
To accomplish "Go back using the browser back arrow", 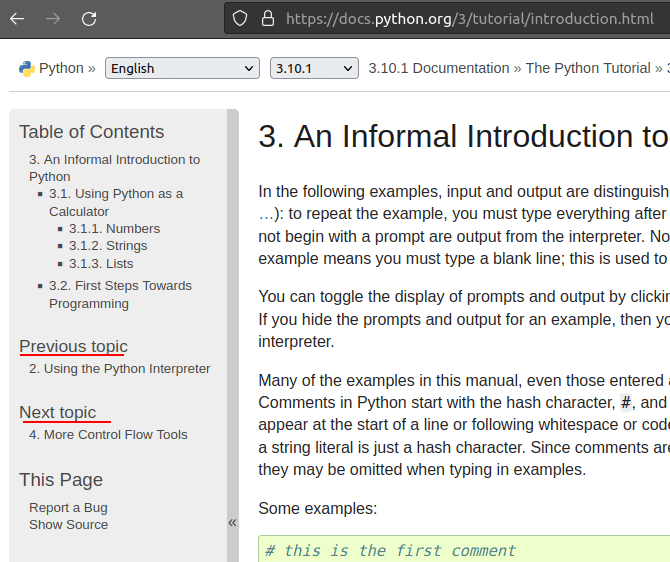I will tap(17, 19).
